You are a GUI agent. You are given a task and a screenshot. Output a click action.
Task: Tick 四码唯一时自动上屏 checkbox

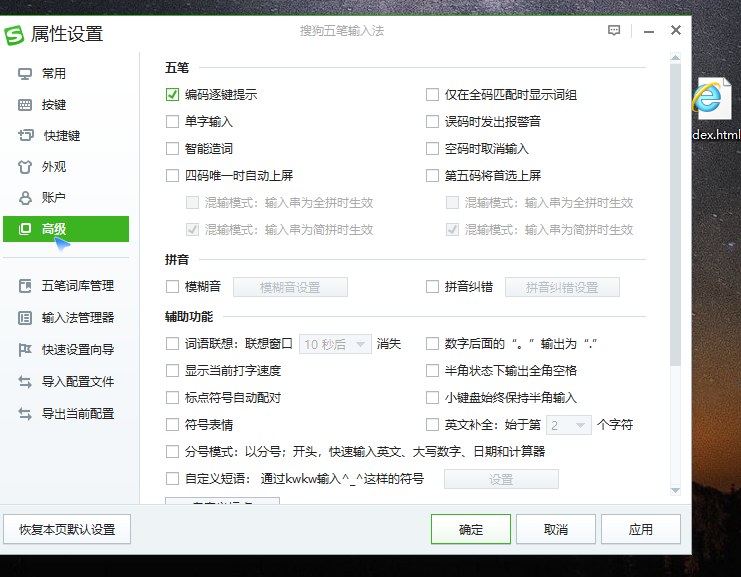[x=172, y=176]
